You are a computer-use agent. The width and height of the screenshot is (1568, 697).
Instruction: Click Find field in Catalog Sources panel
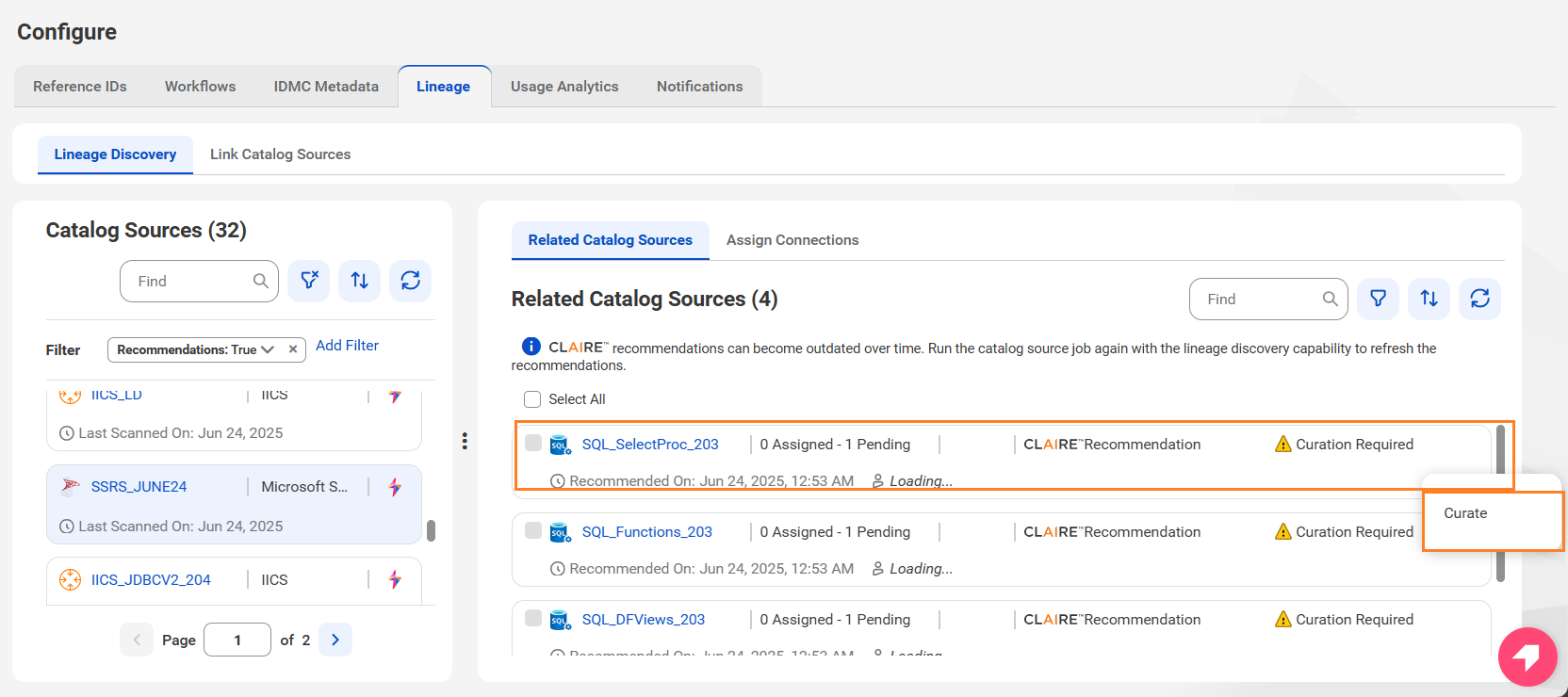[199, 281]
